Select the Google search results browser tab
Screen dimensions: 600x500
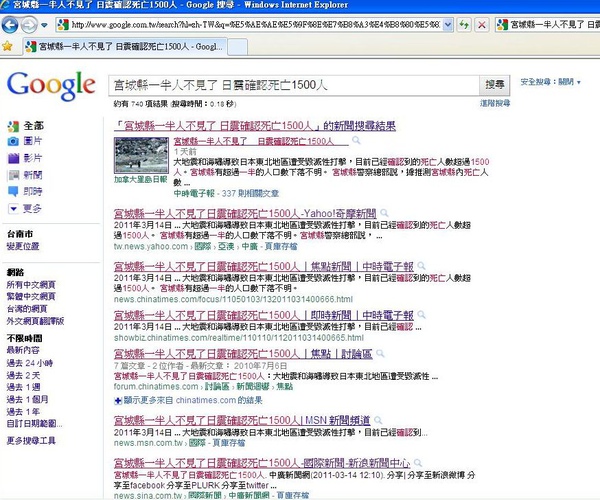[x=125, y=47]
